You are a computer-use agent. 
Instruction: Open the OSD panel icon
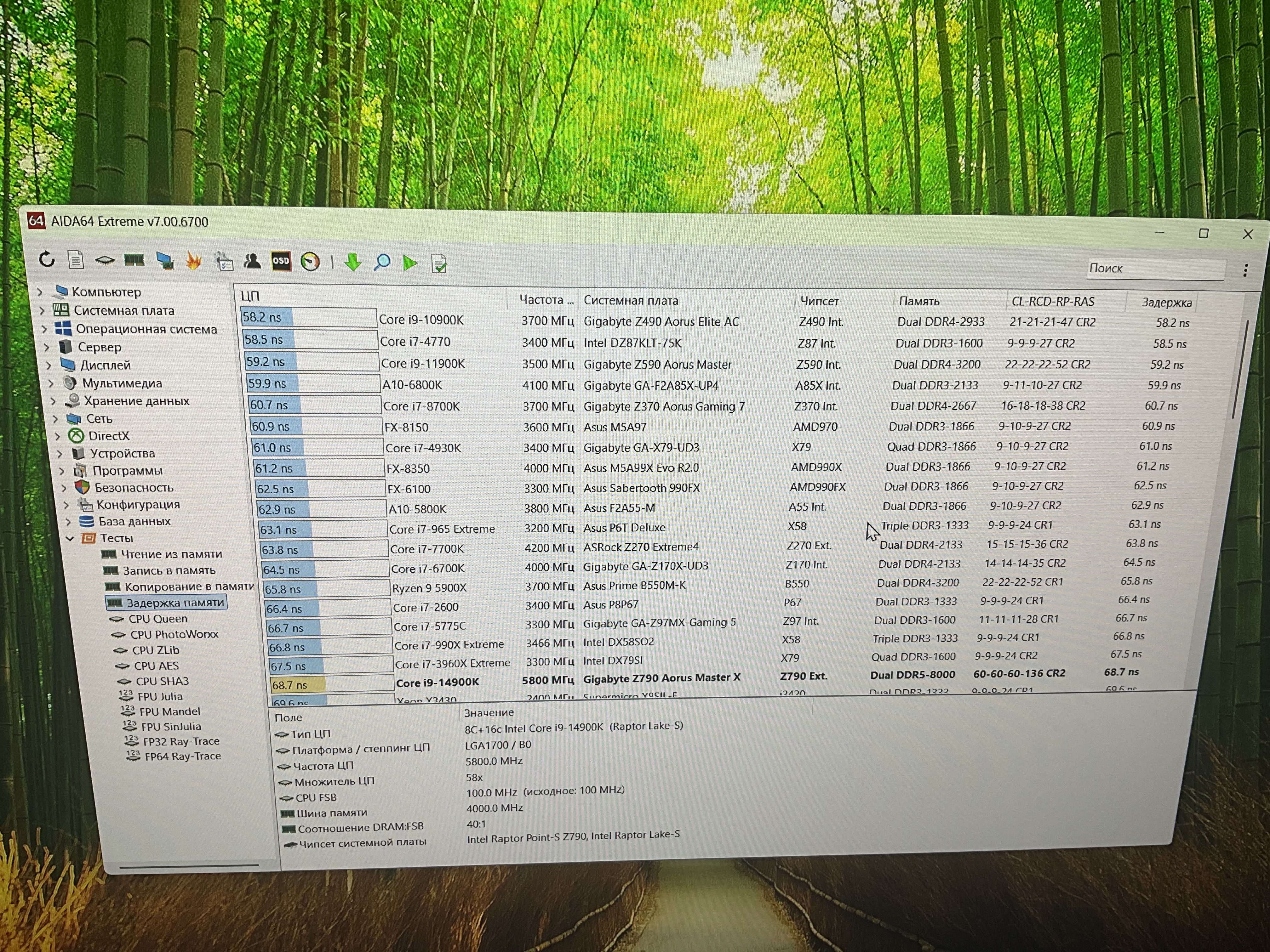[281, 261]
